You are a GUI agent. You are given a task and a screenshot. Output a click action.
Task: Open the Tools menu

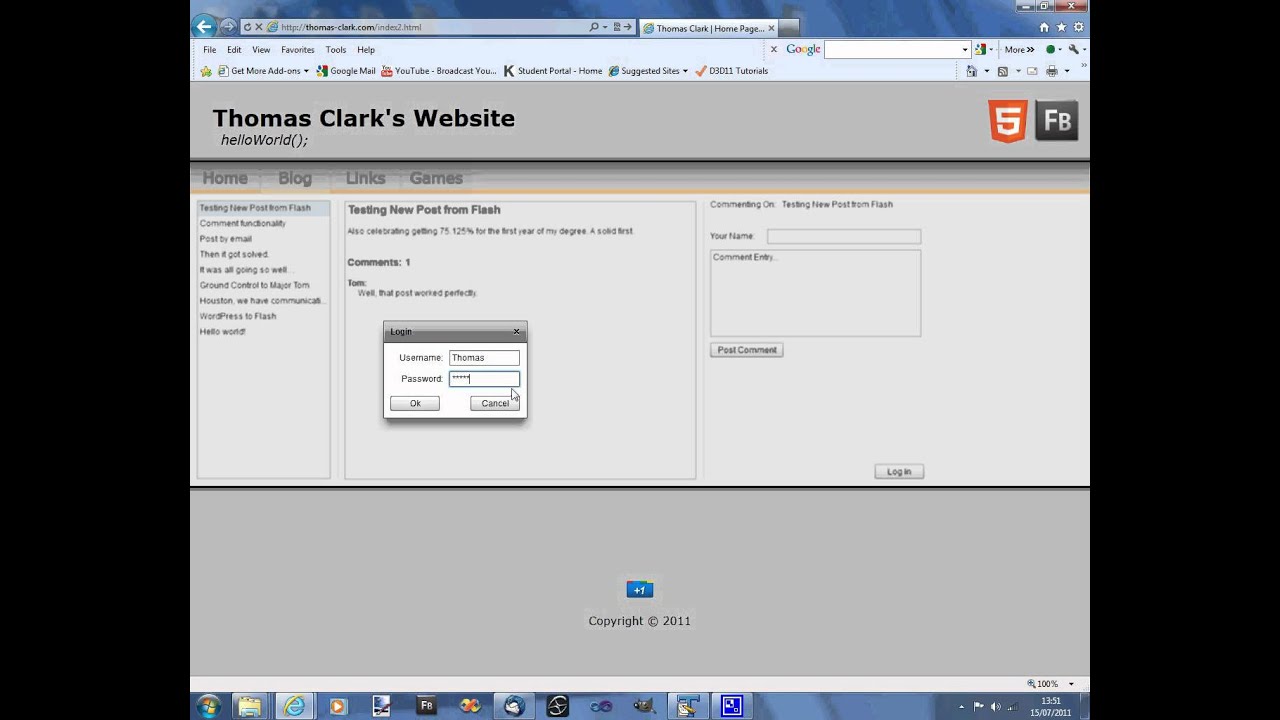point(336,50)
